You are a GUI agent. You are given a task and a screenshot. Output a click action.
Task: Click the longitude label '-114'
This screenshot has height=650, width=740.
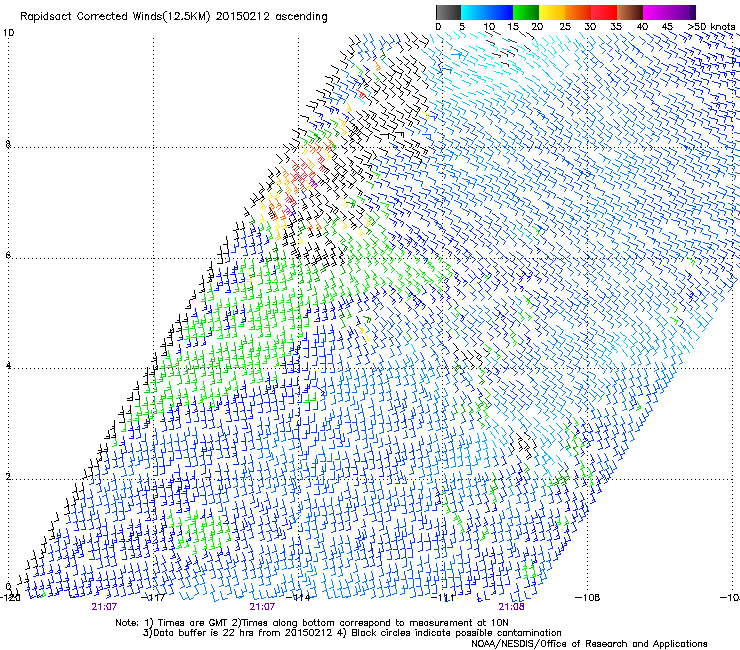tap(299, 598)
